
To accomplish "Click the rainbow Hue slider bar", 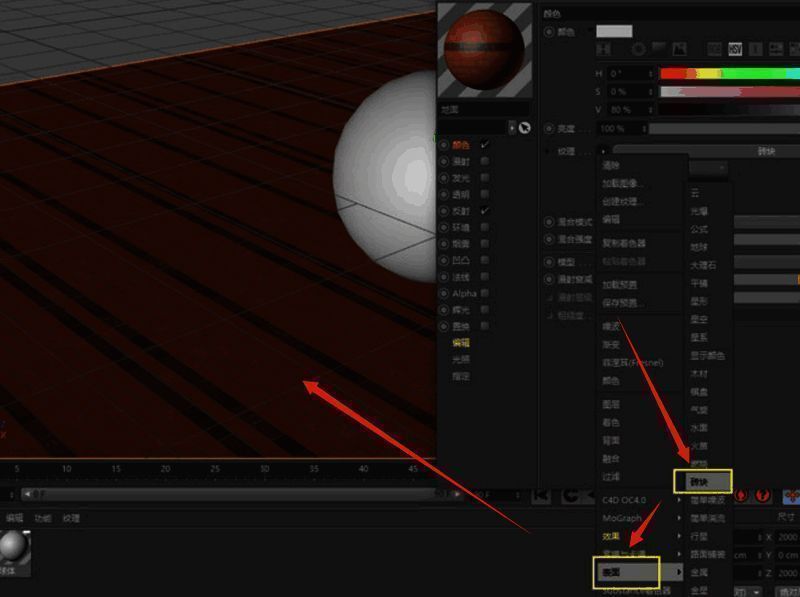I will (x=729, y=73).
